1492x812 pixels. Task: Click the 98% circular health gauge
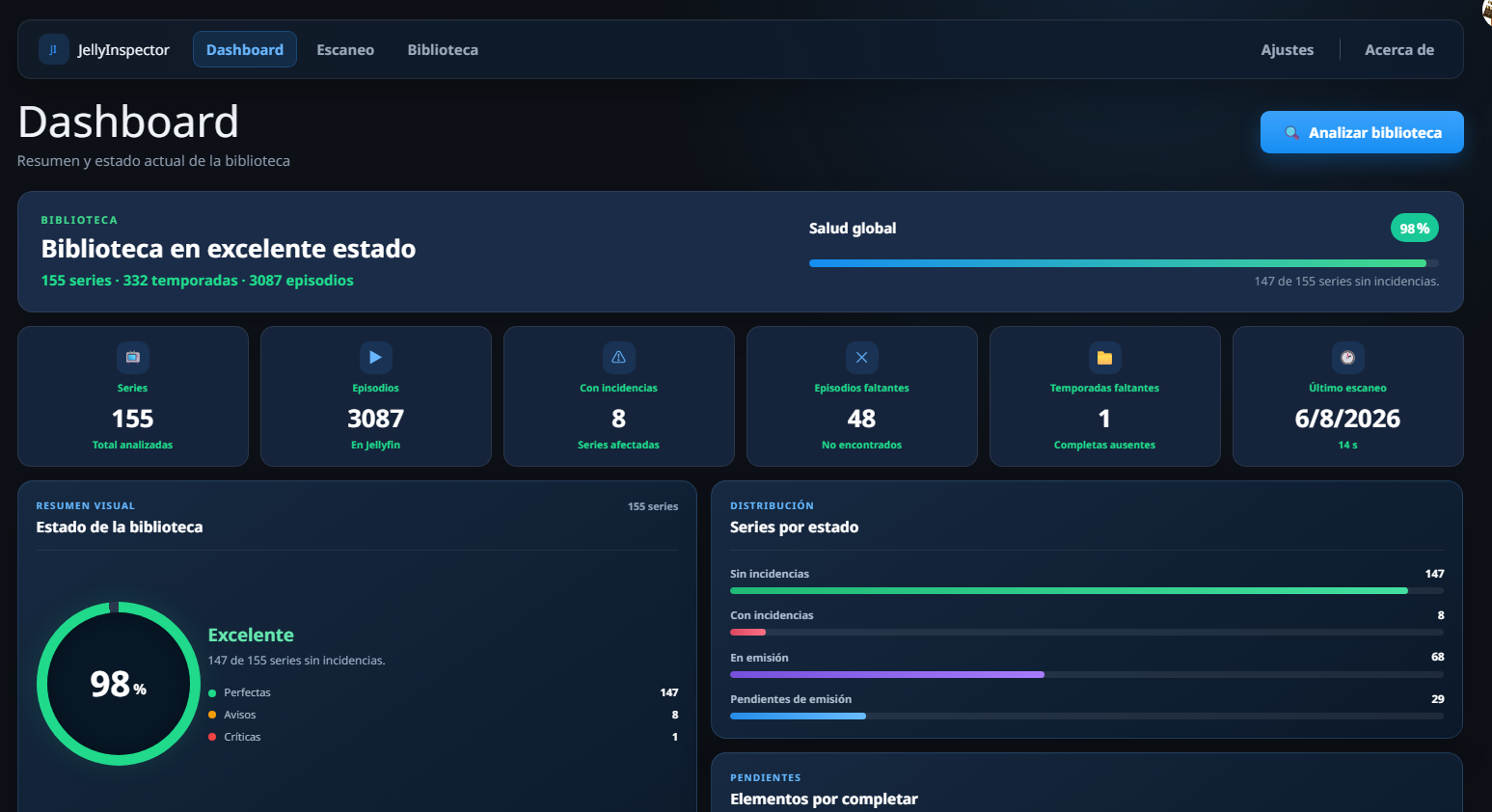click(119, 684)
